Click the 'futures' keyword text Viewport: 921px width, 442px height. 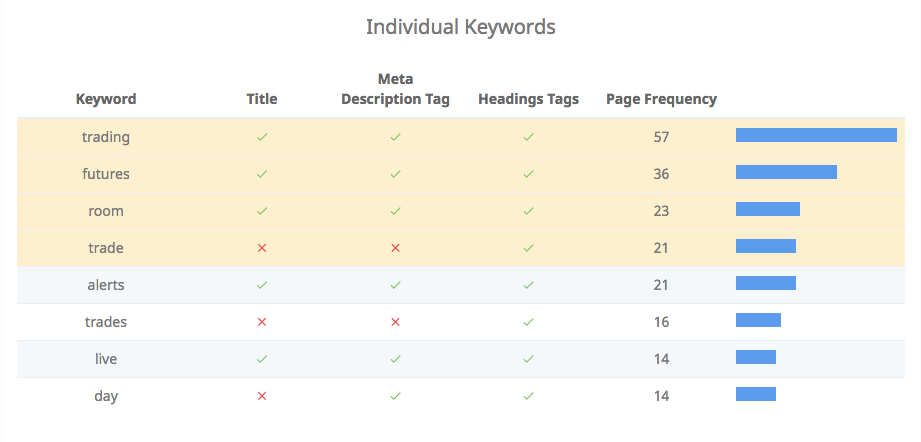tap(106, 174)
